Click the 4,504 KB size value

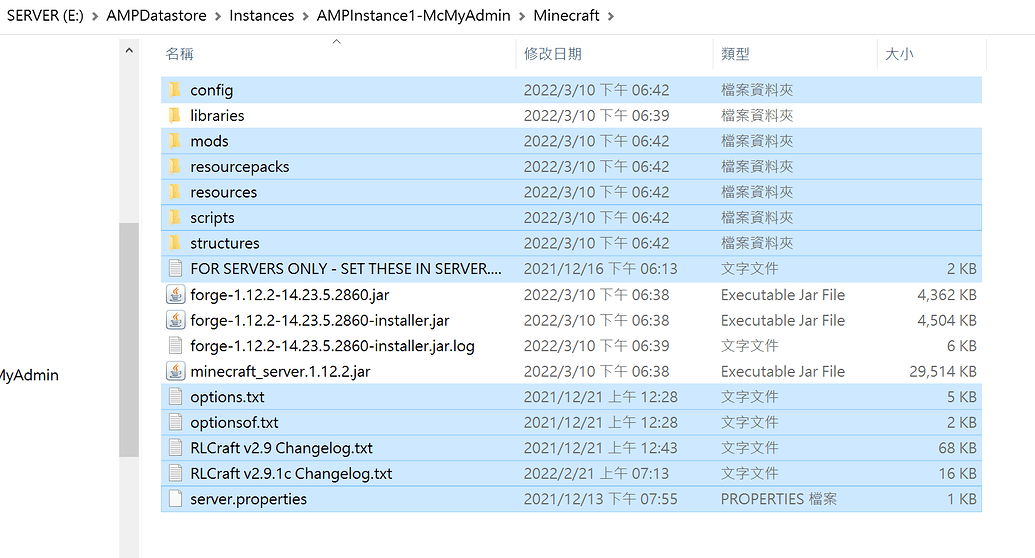point(947,320)
